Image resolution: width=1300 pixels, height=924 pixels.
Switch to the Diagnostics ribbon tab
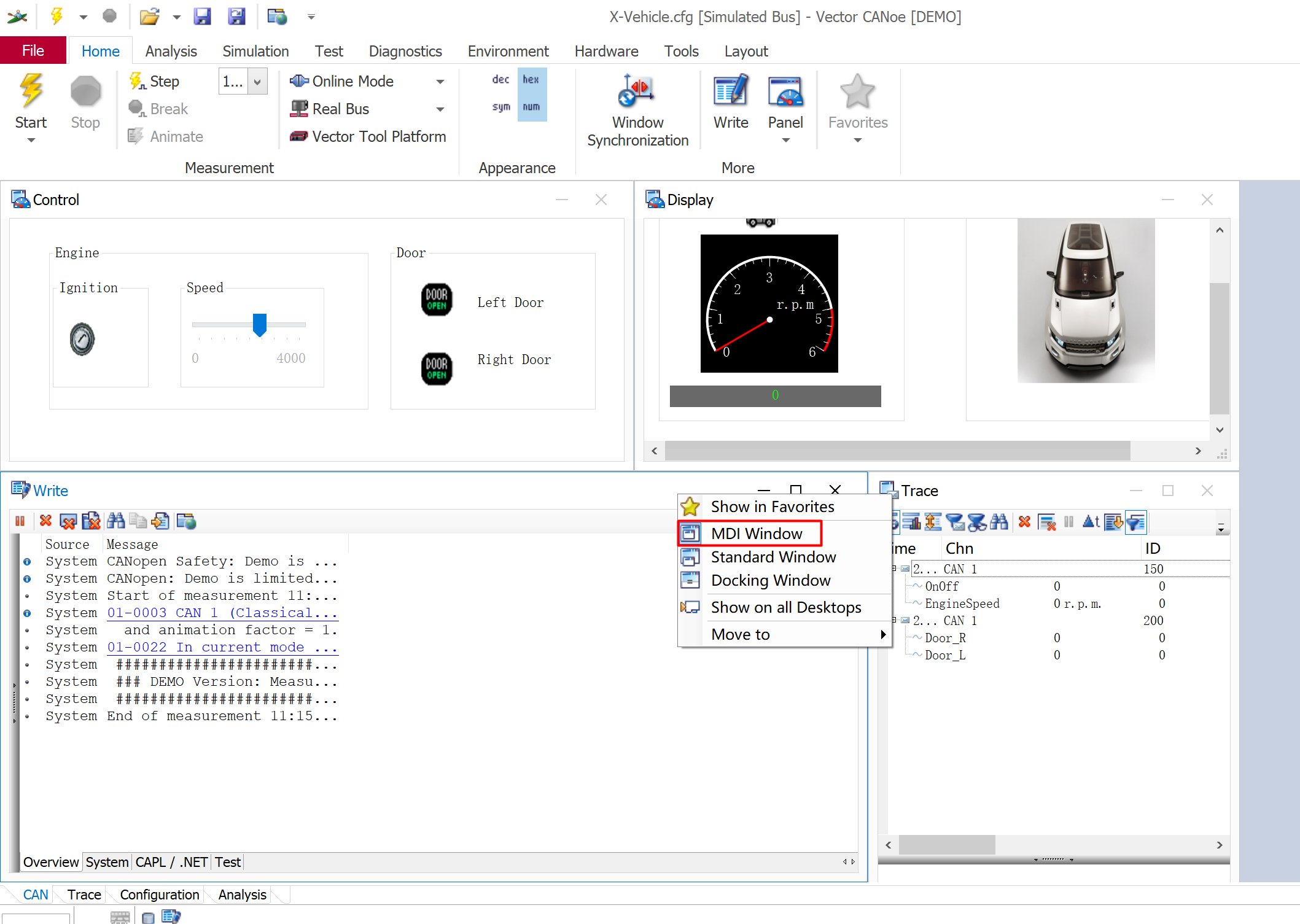(405, 51)
